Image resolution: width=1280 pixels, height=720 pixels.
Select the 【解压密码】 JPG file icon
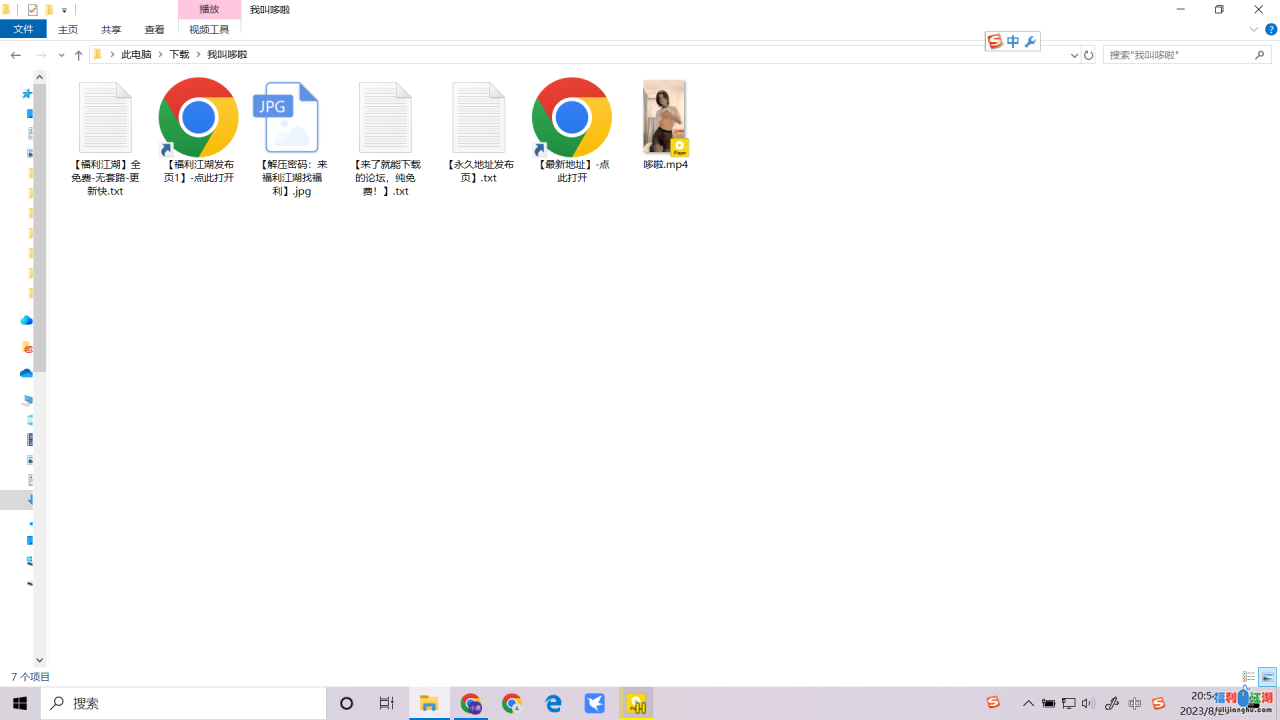pos(286,118)
